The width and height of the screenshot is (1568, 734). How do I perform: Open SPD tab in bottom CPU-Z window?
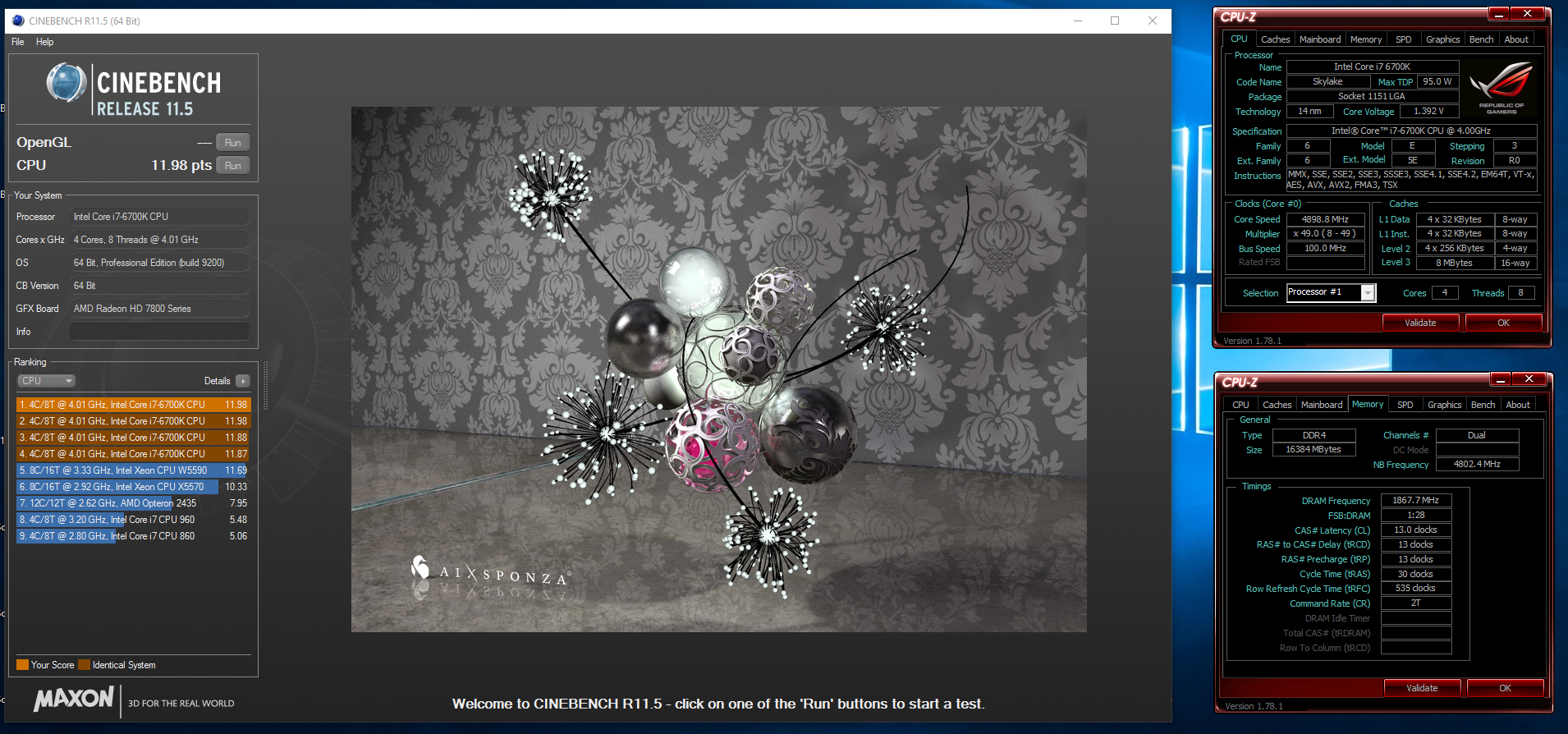1405,405
